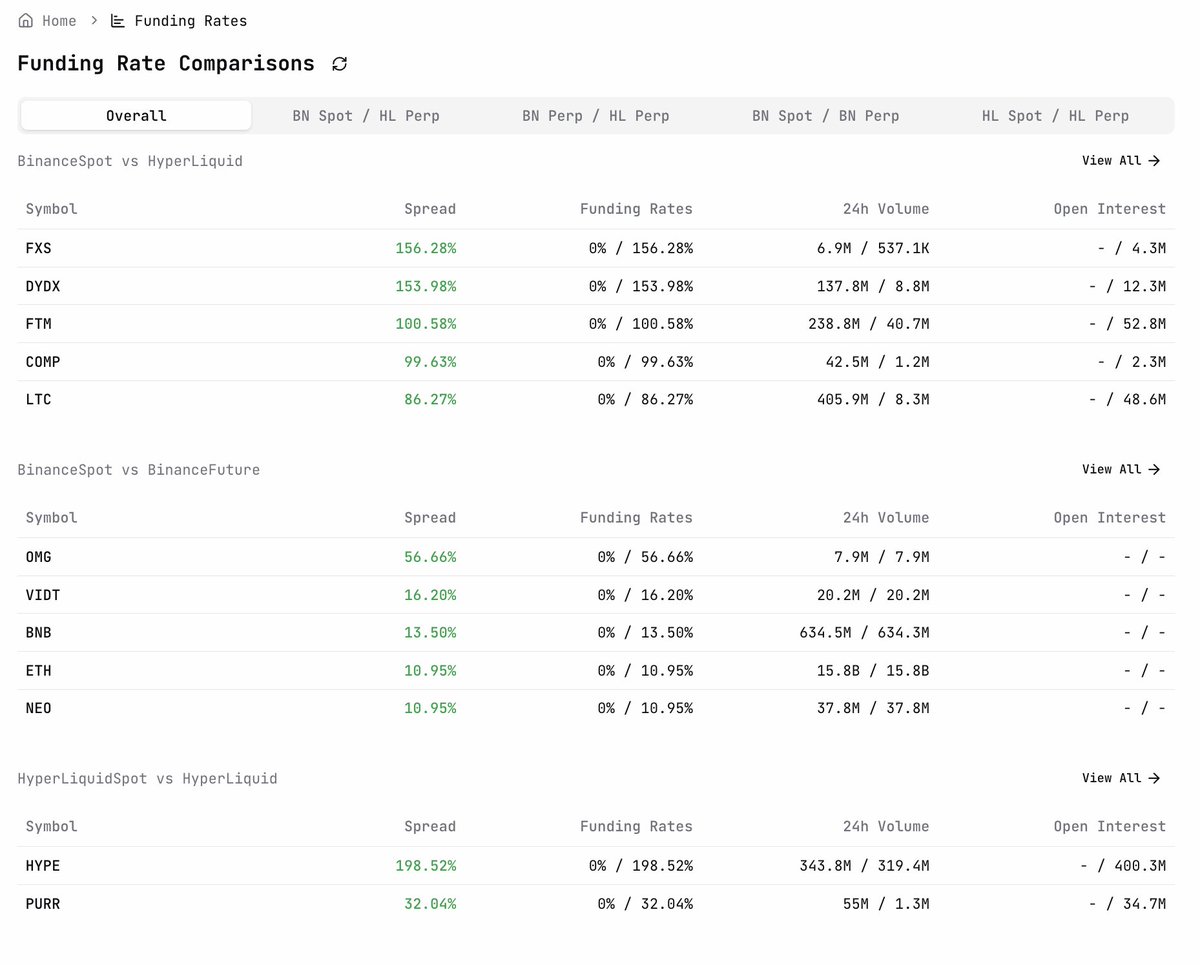This screenshot has height=965, width=1200.
Task: Click the VIDT symbol cell
Action: pyautogui.click(x=43, y=595)
